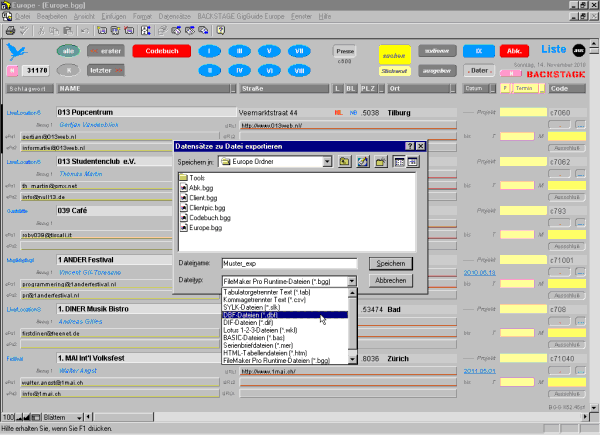
Task: Toggle the green 'alle' oval button
Action: point(67,50)
